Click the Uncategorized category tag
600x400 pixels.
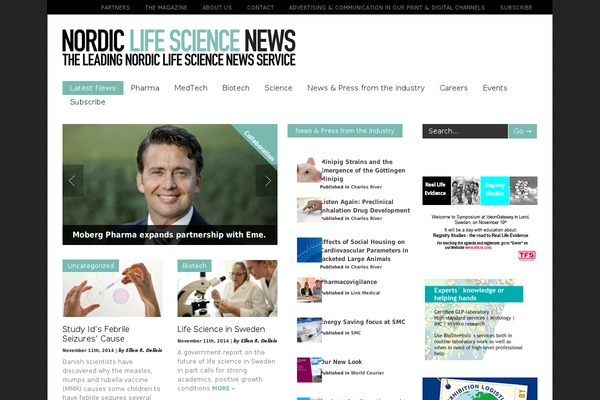click(91, 266)
